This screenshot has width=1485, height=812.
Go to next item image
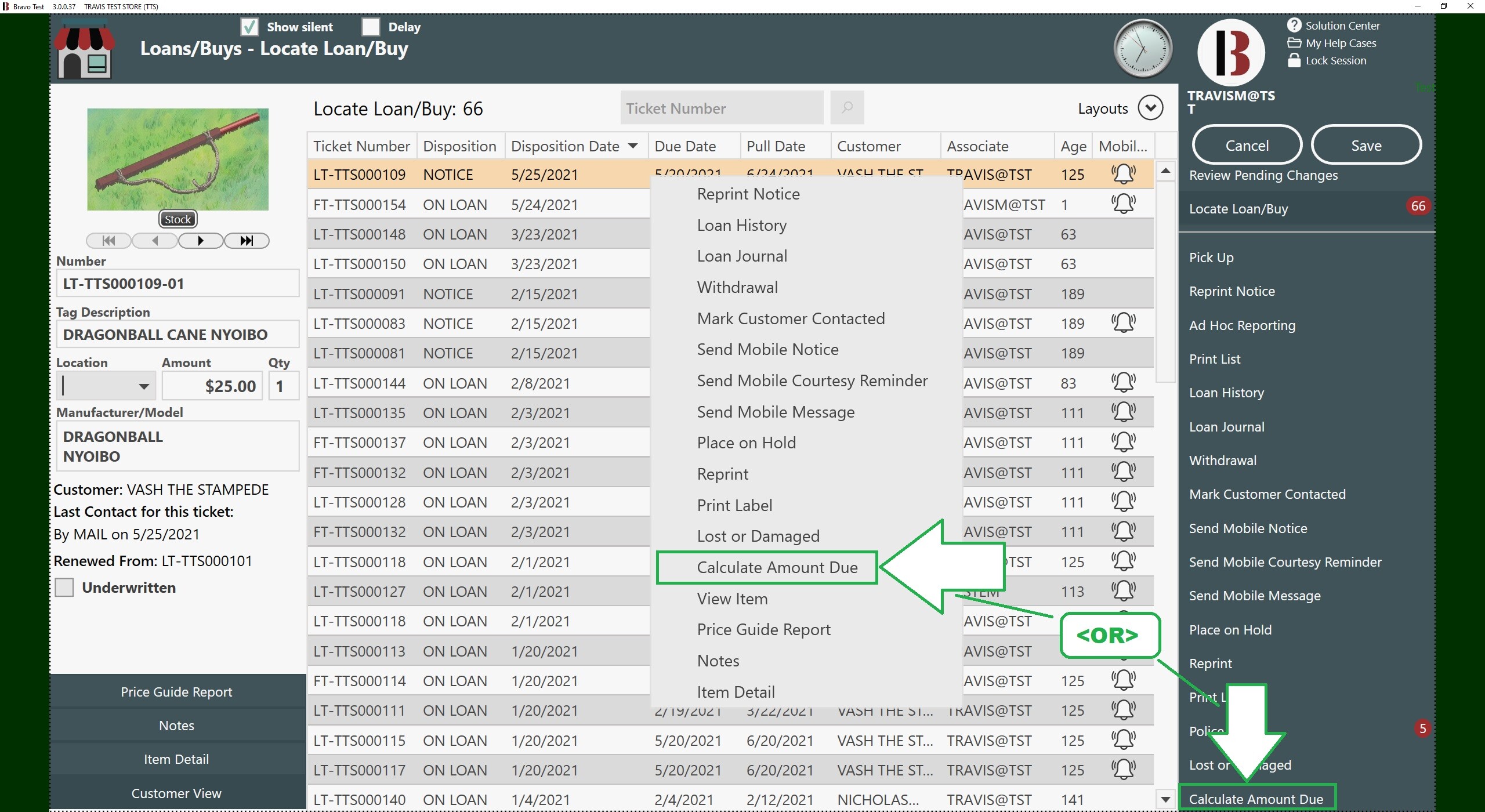[201, 241]
